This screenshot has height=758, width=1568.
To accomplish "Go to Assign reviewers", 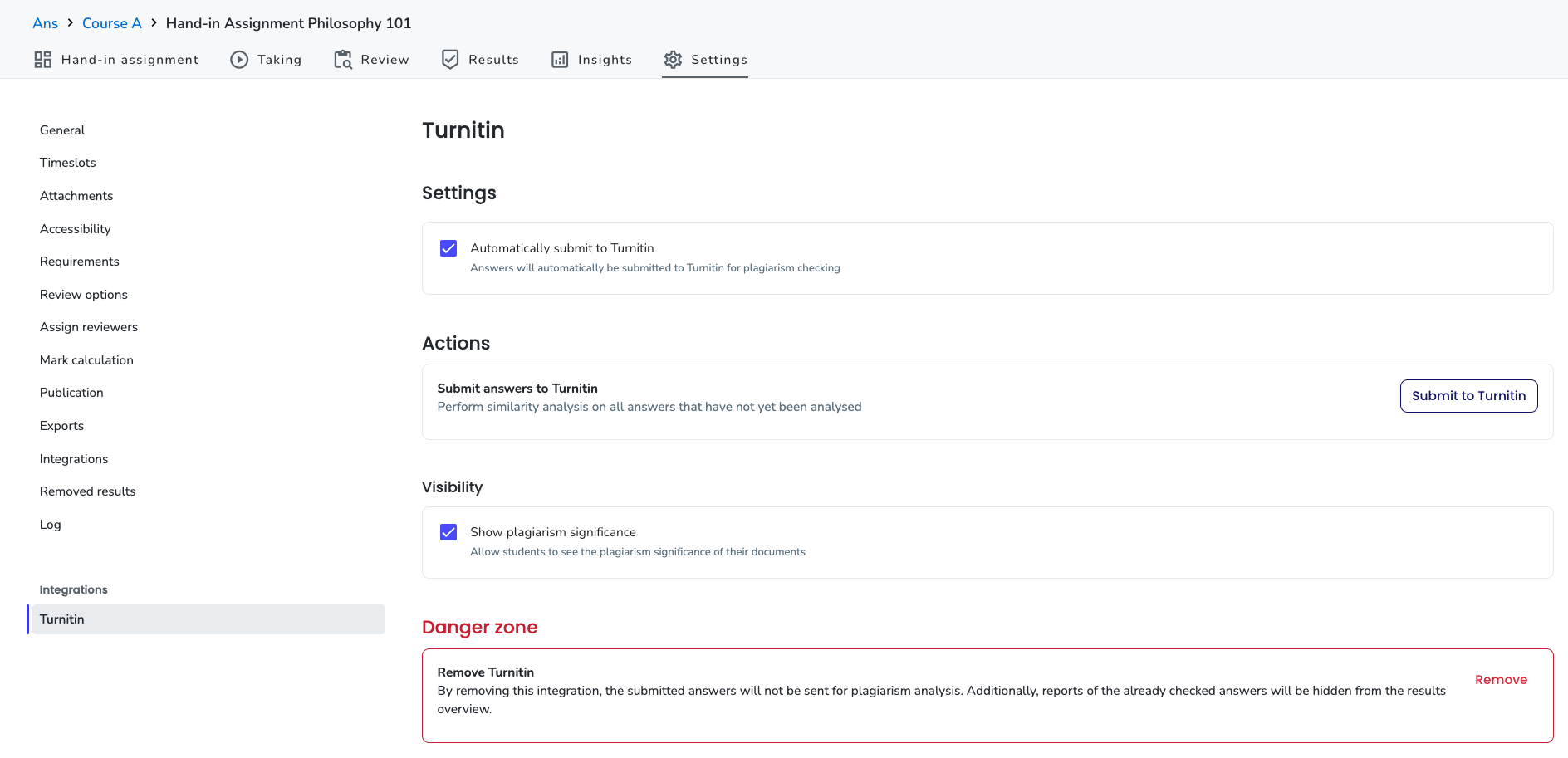I will [x=89, y=327].
